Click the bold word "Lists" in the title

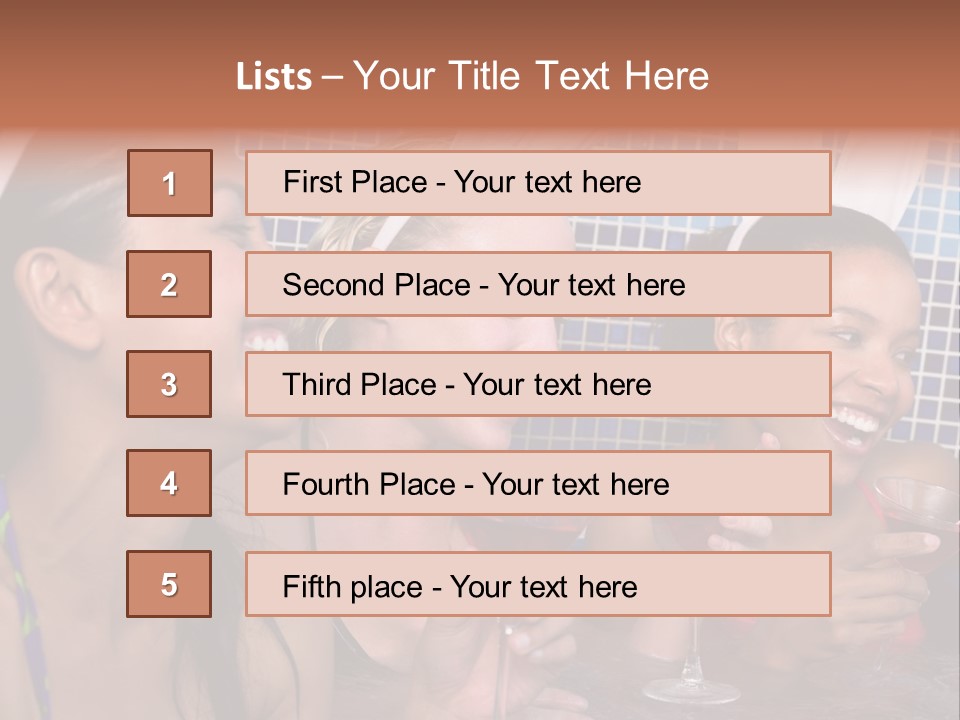(273, 77)
